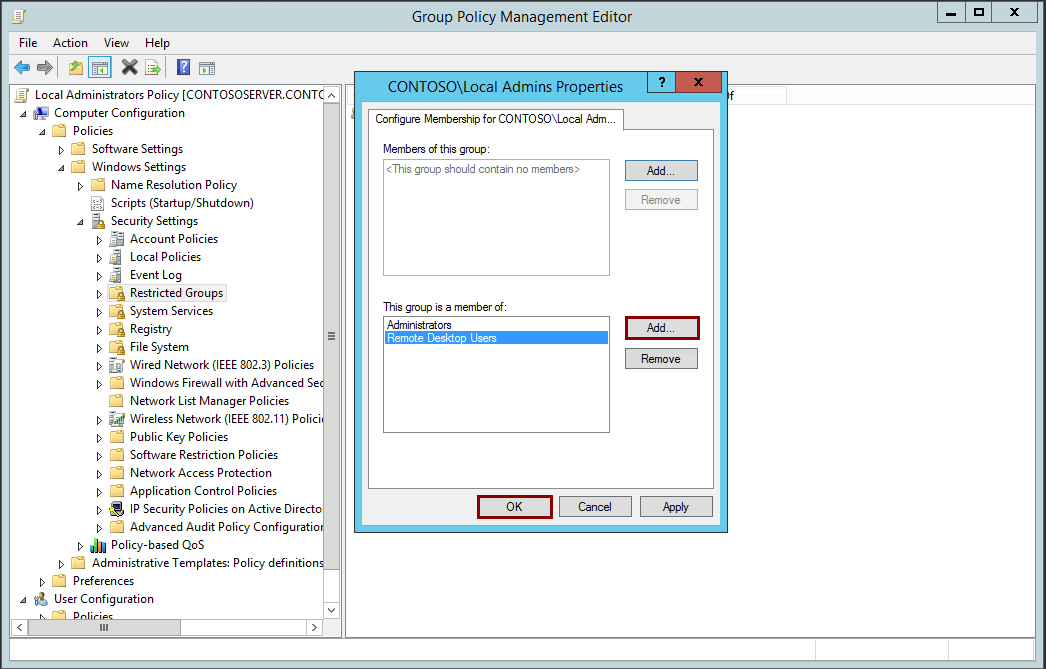Click the horizontal scrollbar below the tree
This screenshot has height=669, width=1046.
105,628
